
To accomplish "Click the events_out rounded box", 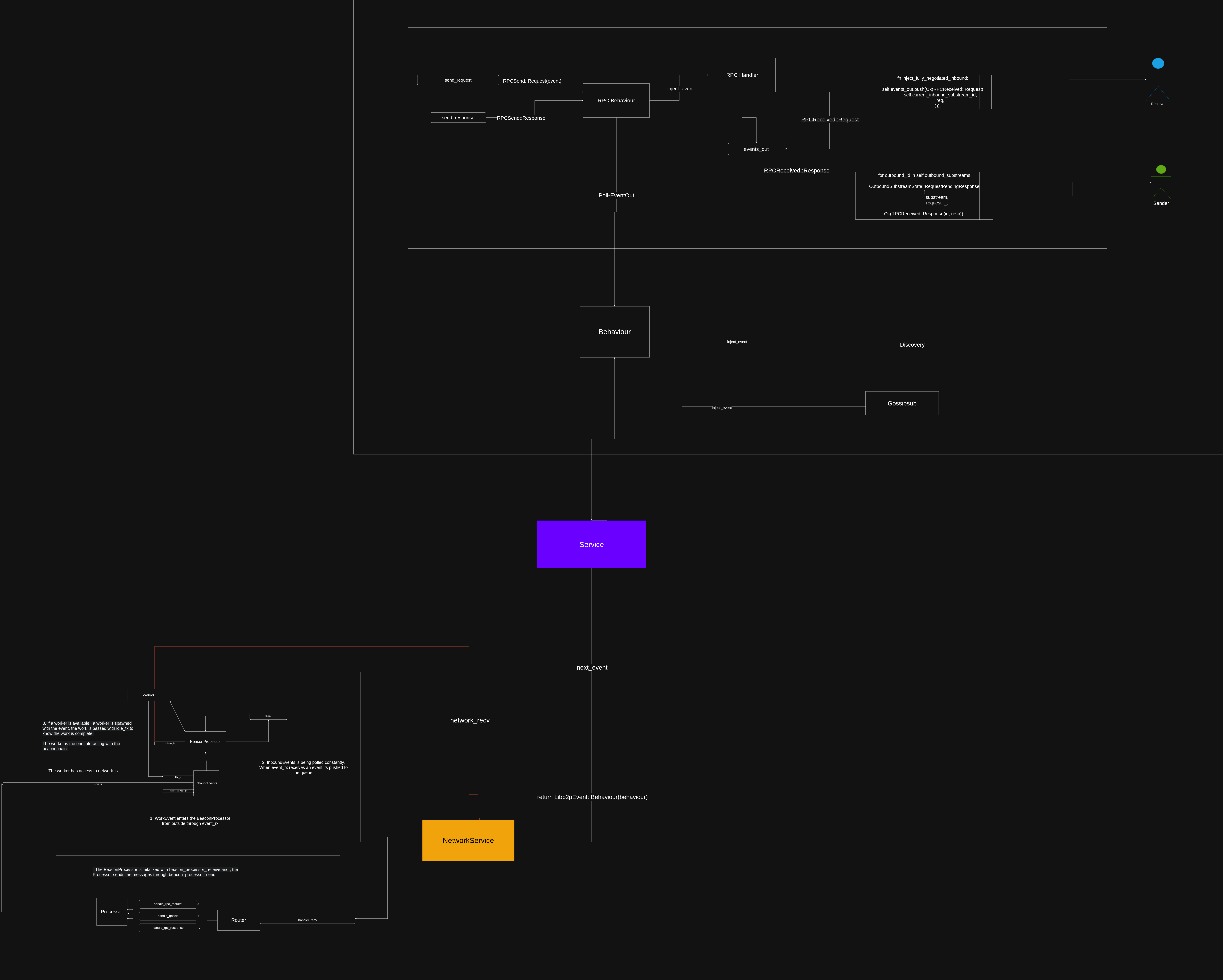I will (x=756, y=149).
